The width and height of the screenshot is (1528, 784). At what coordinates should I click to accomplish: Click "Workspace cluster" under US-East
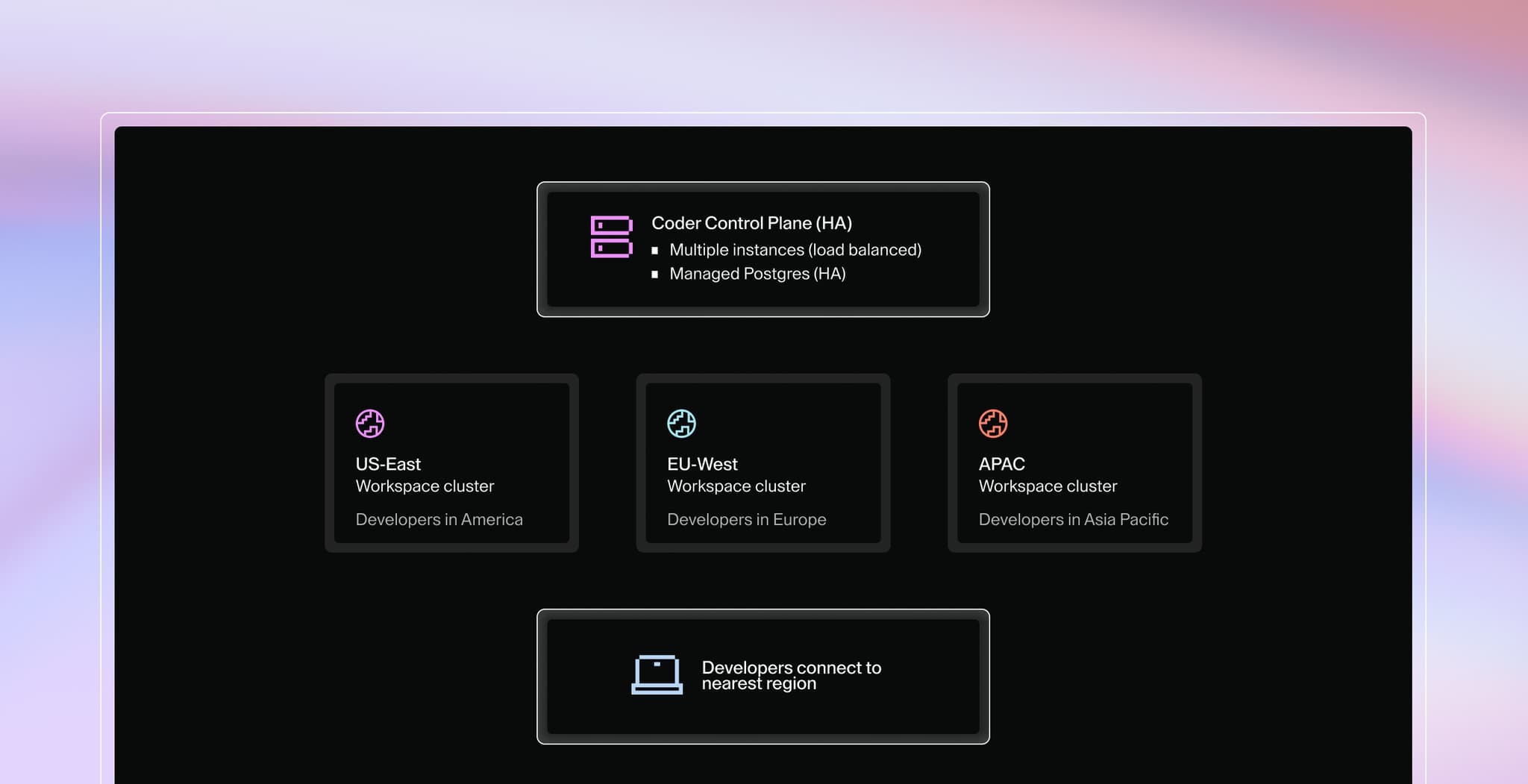425,486
